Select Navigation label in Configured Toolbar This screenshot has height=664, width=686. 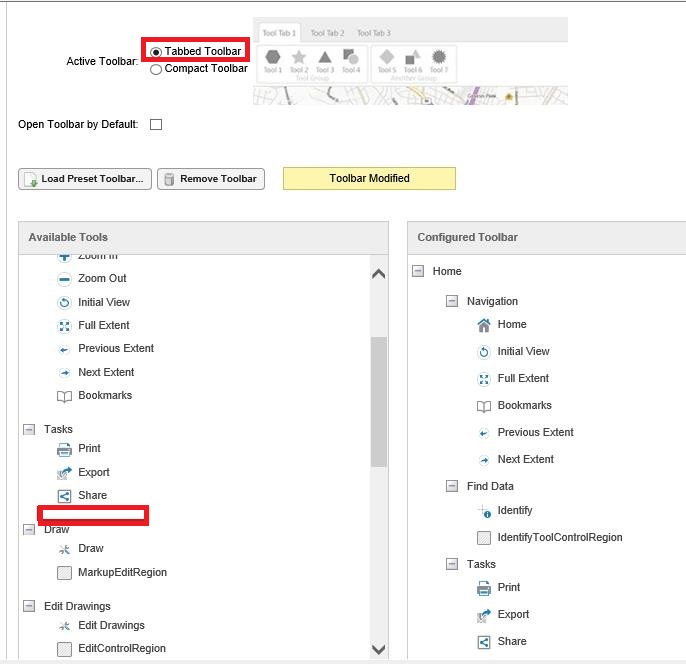pos(493,301)
